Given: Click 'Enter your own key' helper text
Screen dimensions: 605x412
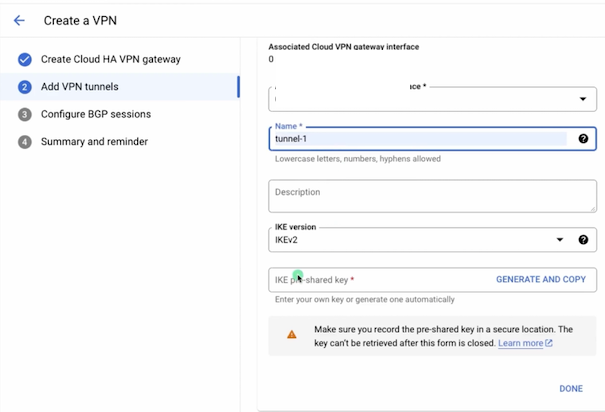Looking at the screenshot, I should [365, 299].
